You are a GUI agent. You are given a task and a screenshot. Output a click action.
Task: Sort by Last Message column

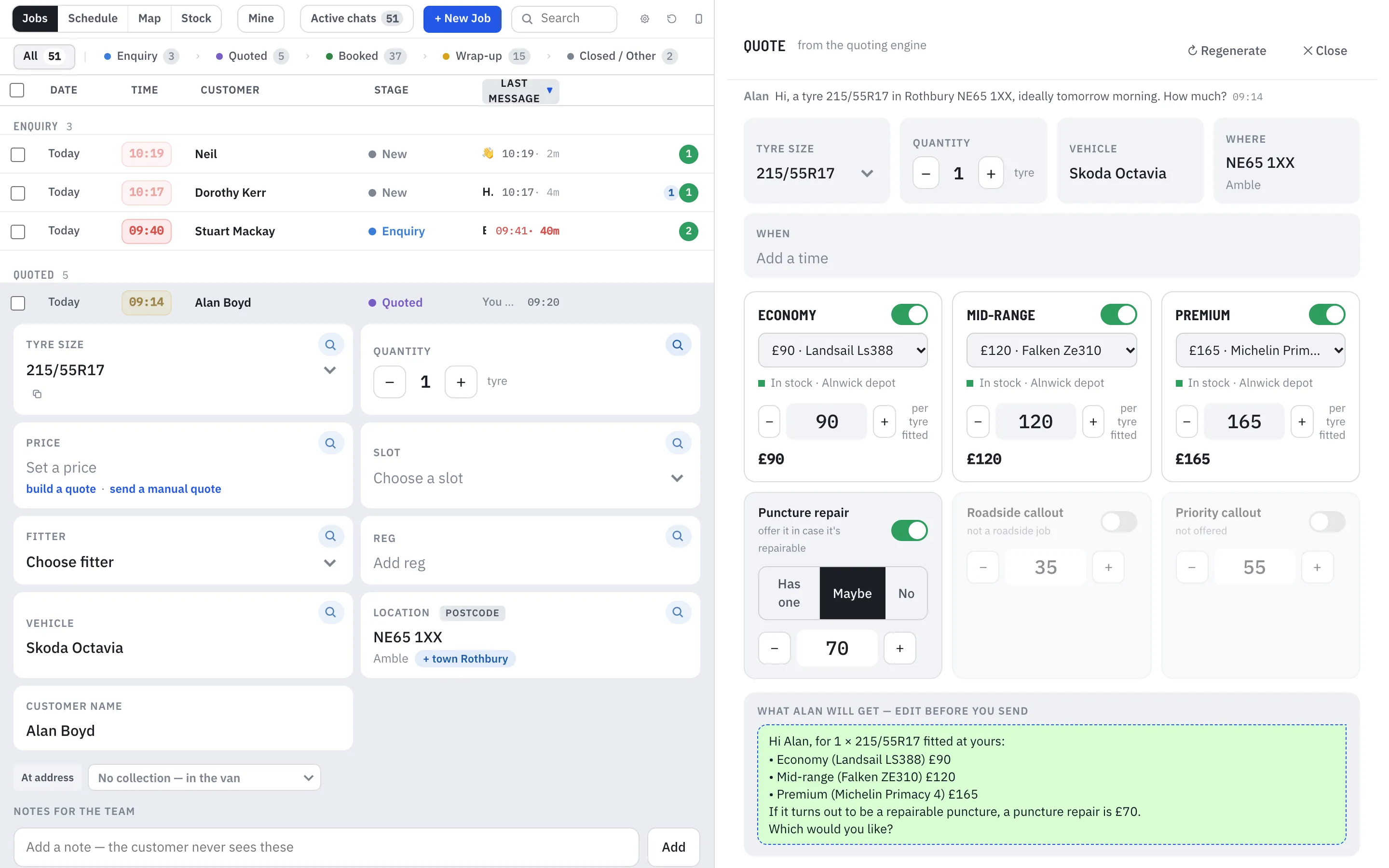(x=520, y=91)
